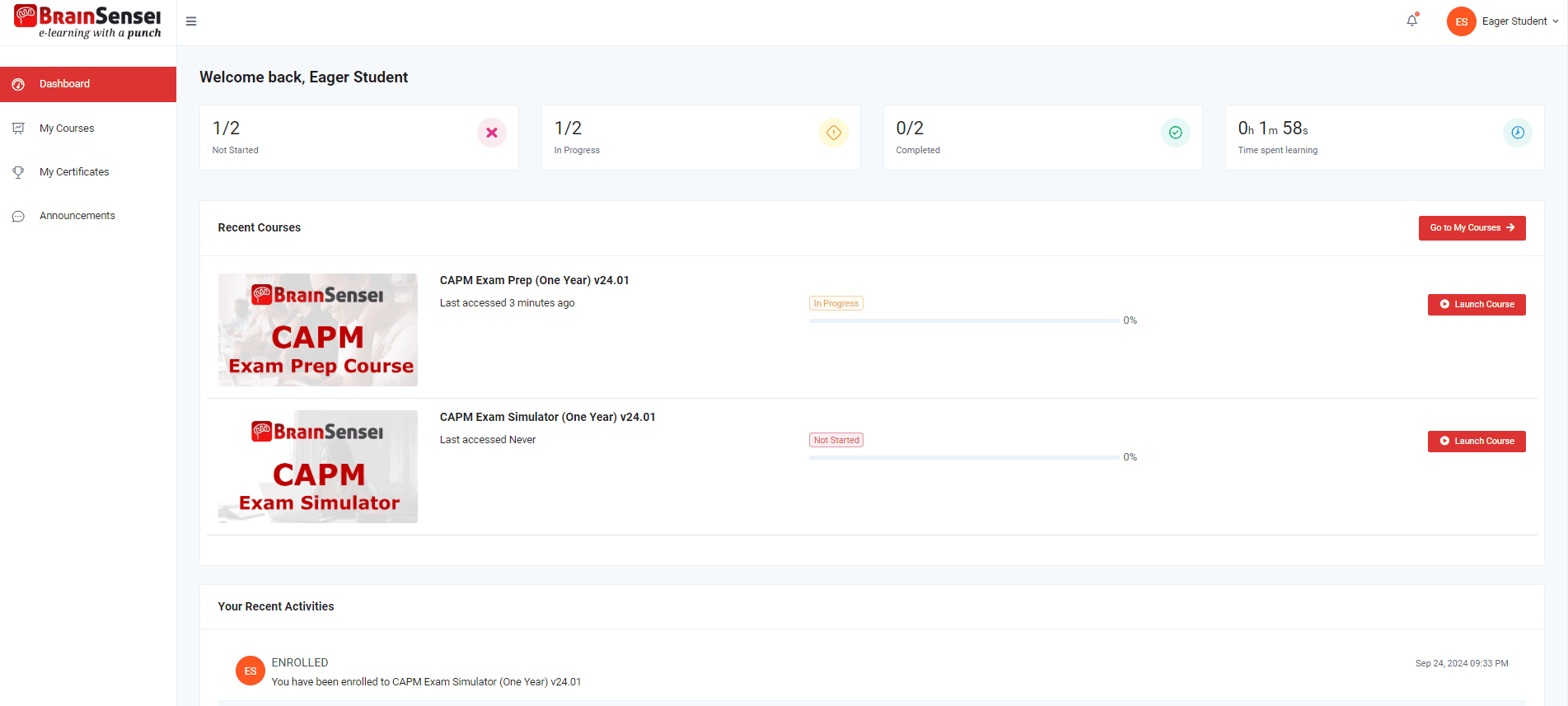This screenshot has width=1568, height=706.
Task: Click the CAPM Exam Simulator (One Year) v24.01 title
Action: click(x=547, y=417)
